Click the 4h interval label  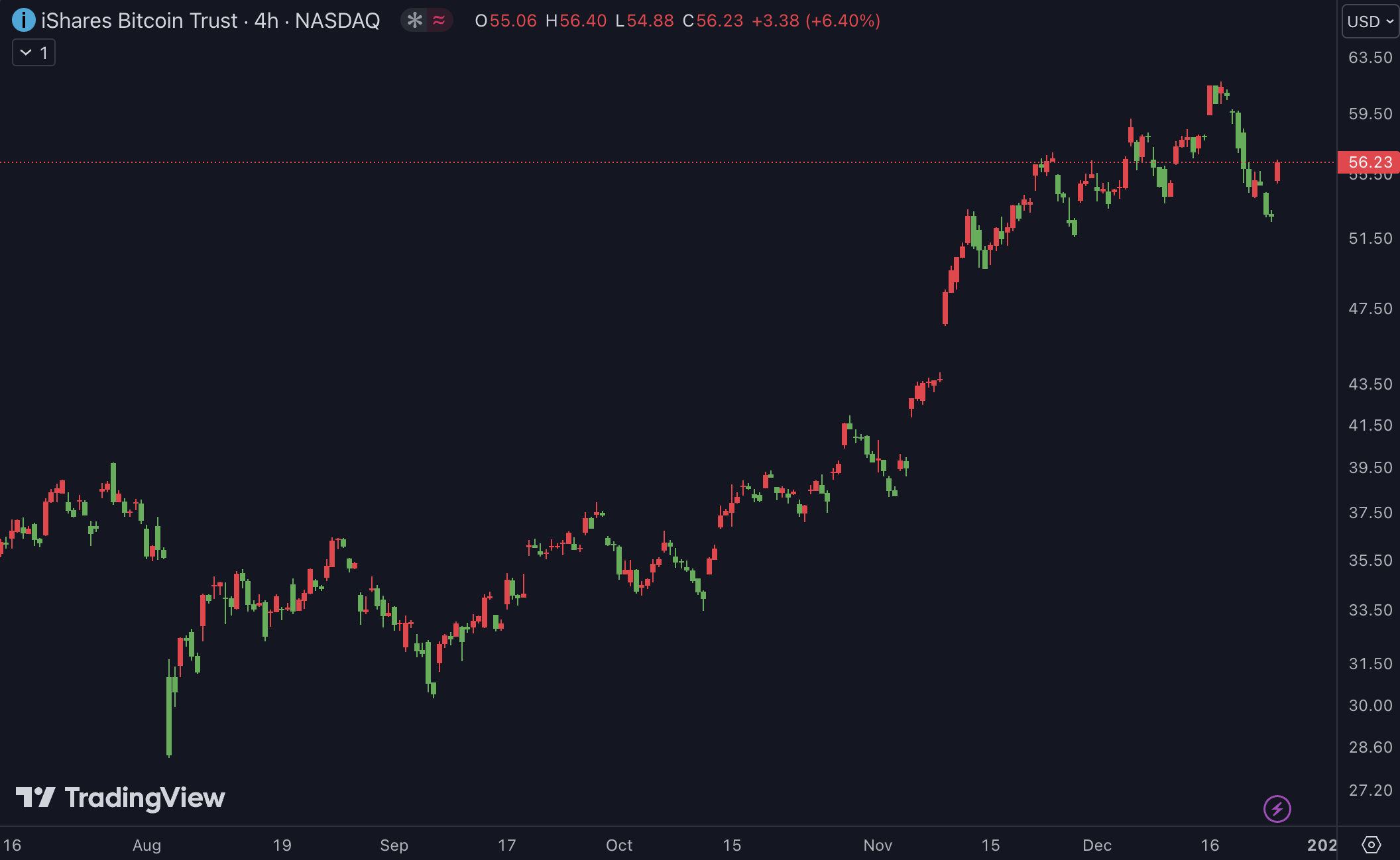click(x=266, y=21)
